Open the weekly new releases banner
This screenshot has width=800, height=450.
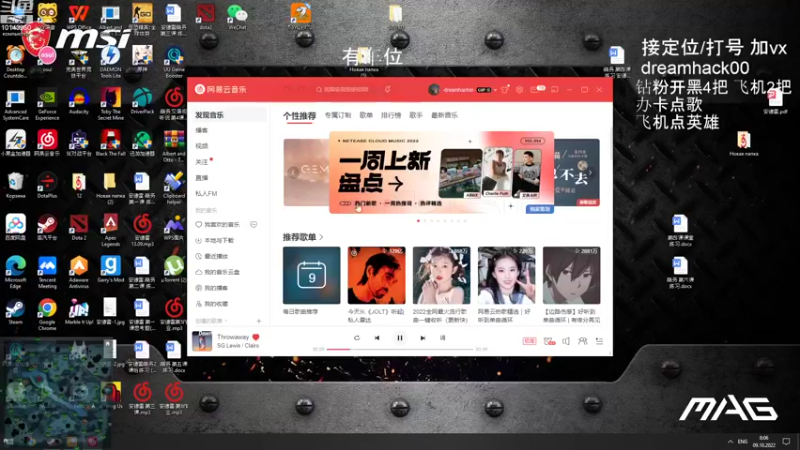tap(441, 172)
